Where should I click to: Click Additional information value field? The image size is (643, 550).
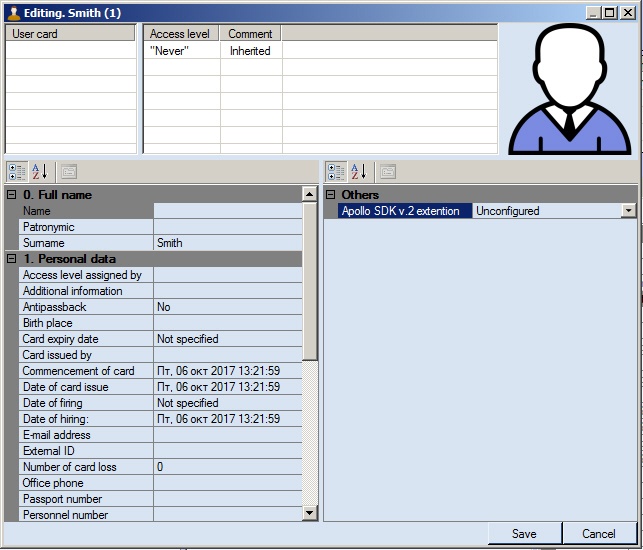(x=228, y=291)
